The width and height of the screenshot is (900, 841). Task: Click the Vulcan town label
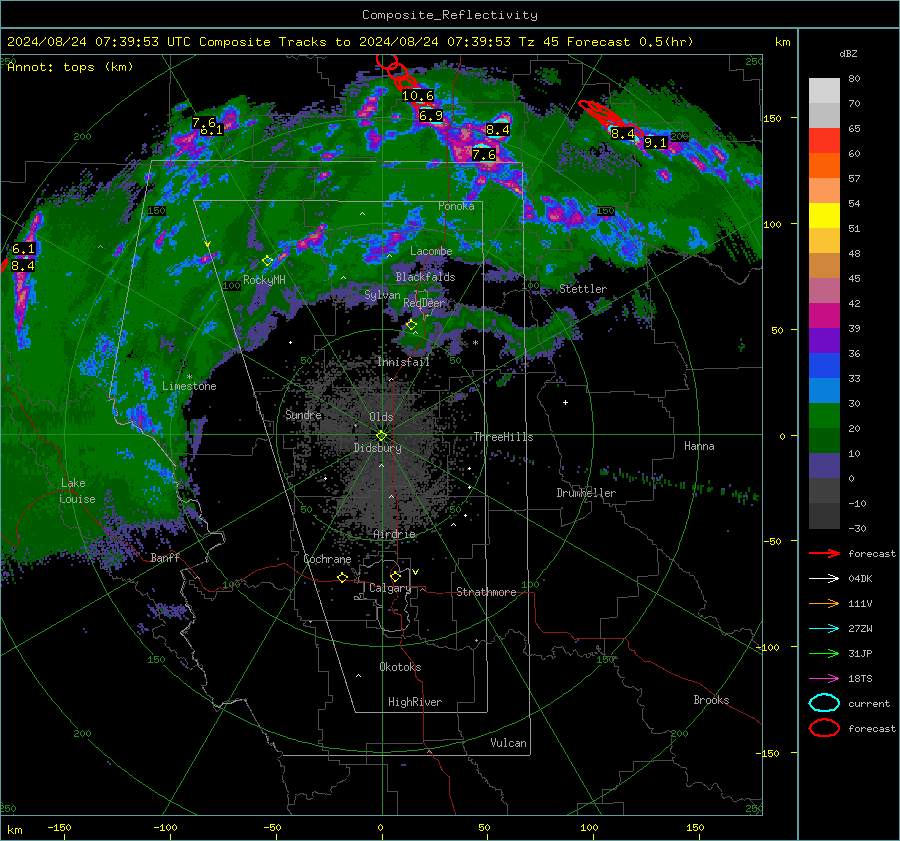point(509,743)
